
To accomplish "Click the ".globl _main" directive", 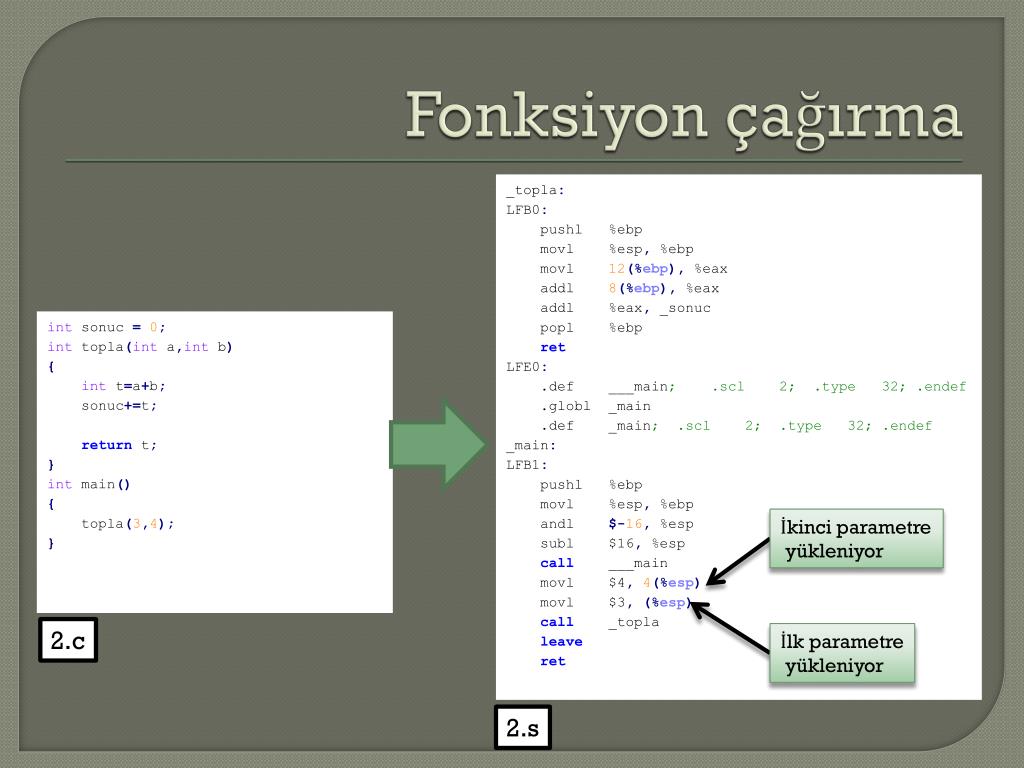I will click(595, 406).
